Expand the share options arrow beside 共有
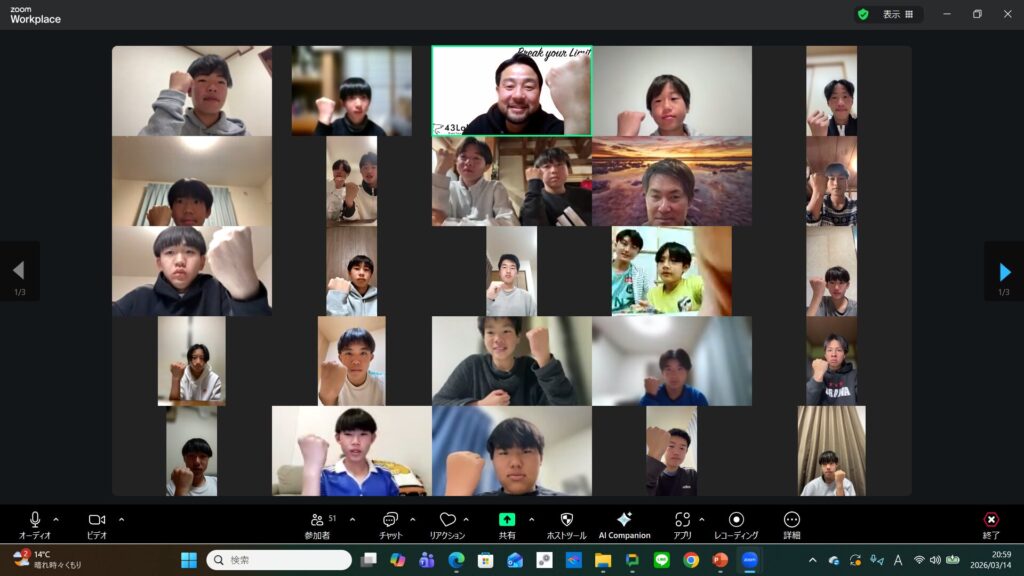 531,519
